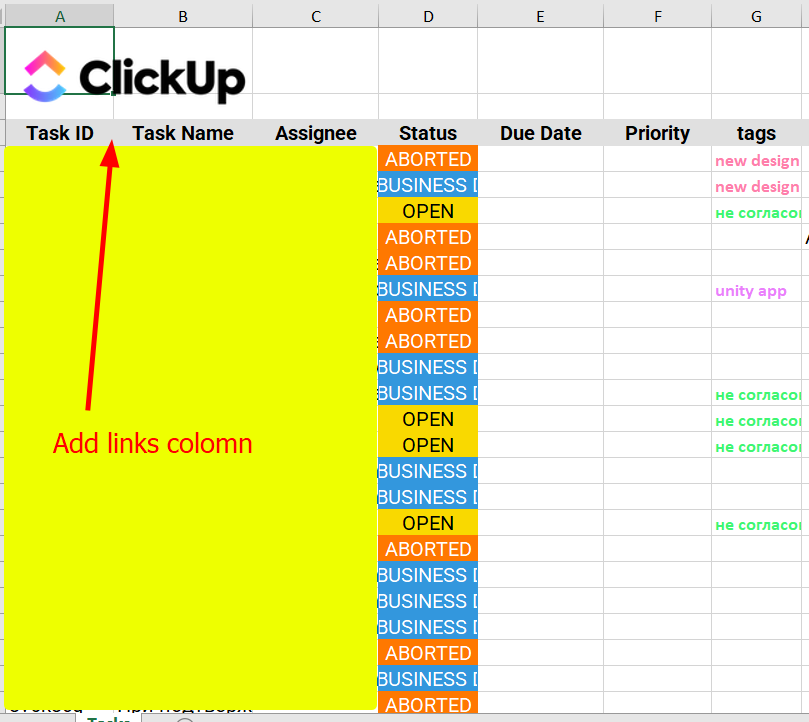Select the "Priority" header cell

657,133
